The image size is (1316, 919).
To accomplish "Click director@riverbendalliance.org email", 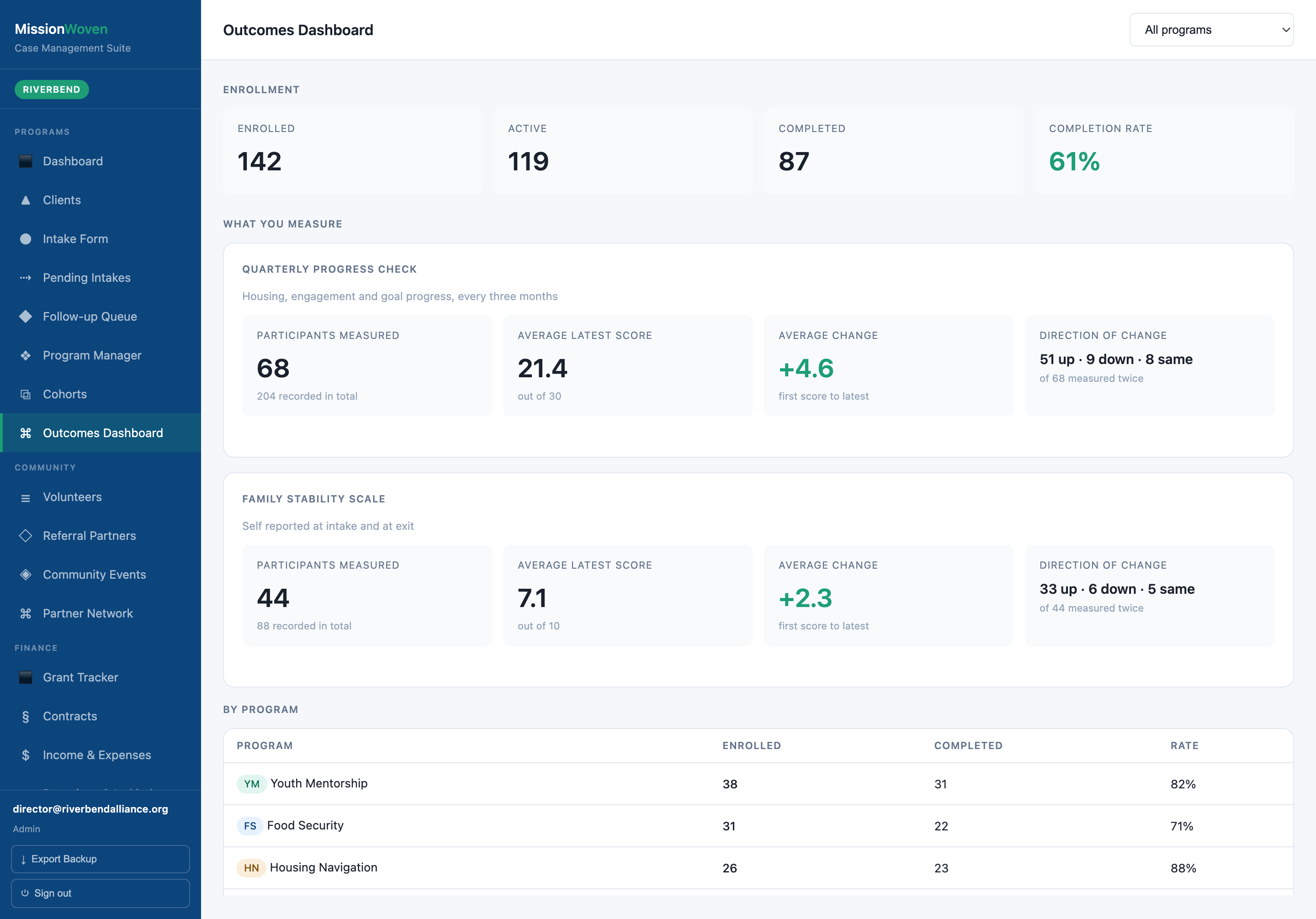I will 90,809.
